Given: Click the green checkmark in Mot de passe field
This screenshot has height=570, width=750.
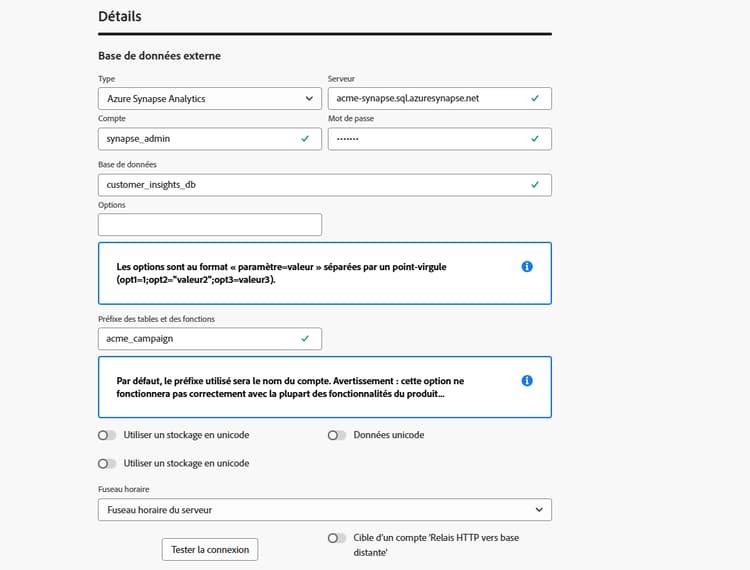Looking at the screenshot, I should 535,139.
